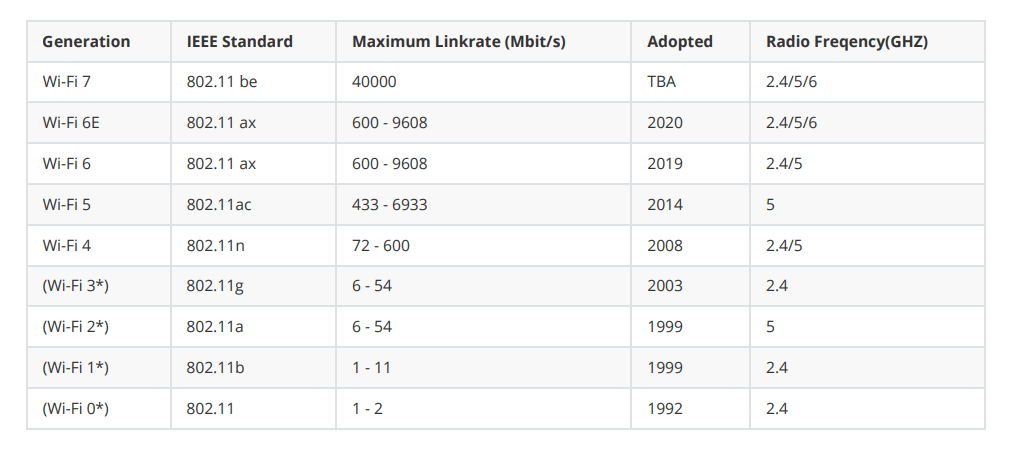Click the IEEE Standard column header
The width and height of the screenshot is (1029, 459).
[x=240, y=41]
